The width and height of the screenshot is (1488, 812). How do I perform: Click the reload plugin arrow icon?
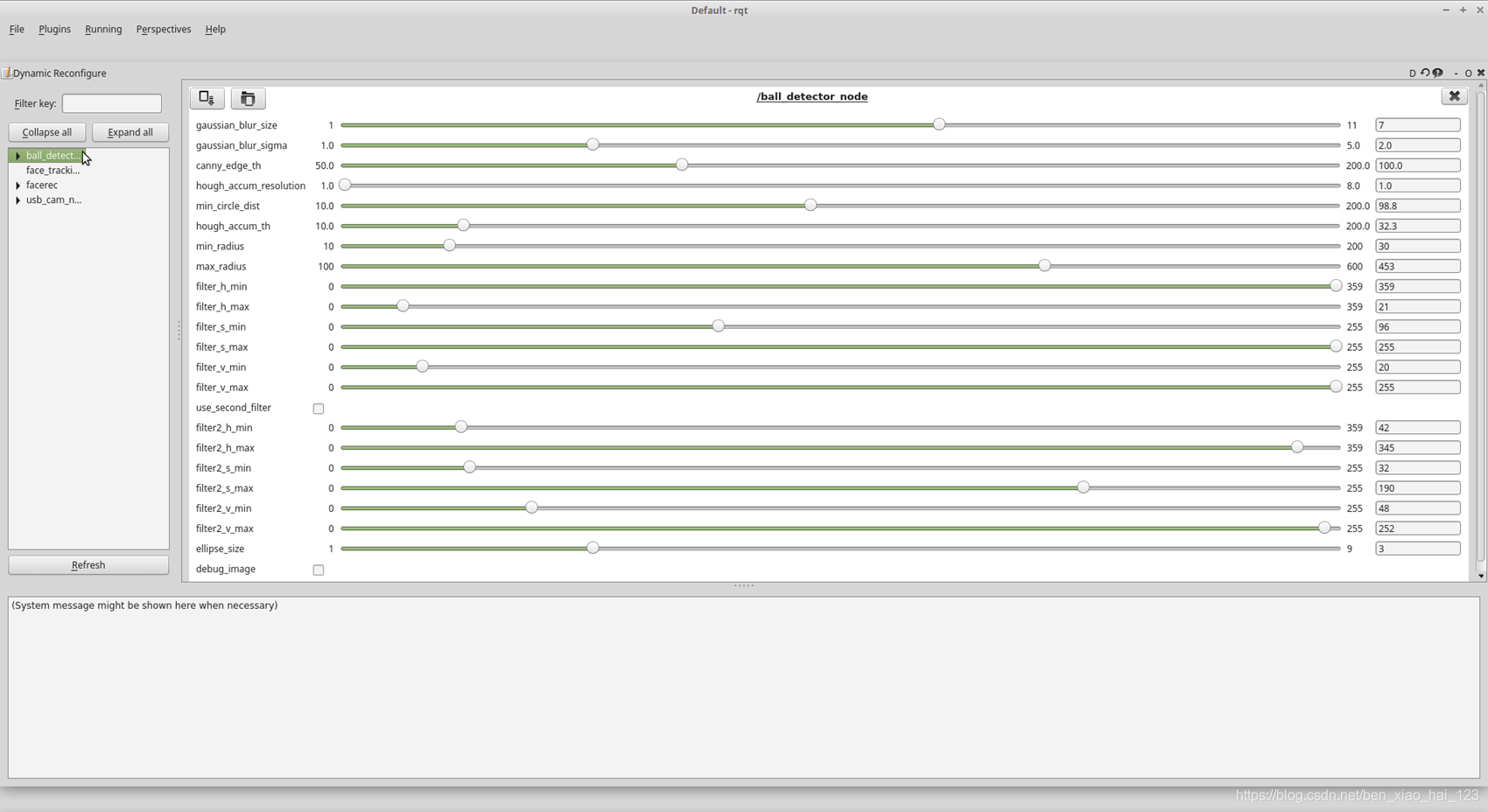point(1425,73)
